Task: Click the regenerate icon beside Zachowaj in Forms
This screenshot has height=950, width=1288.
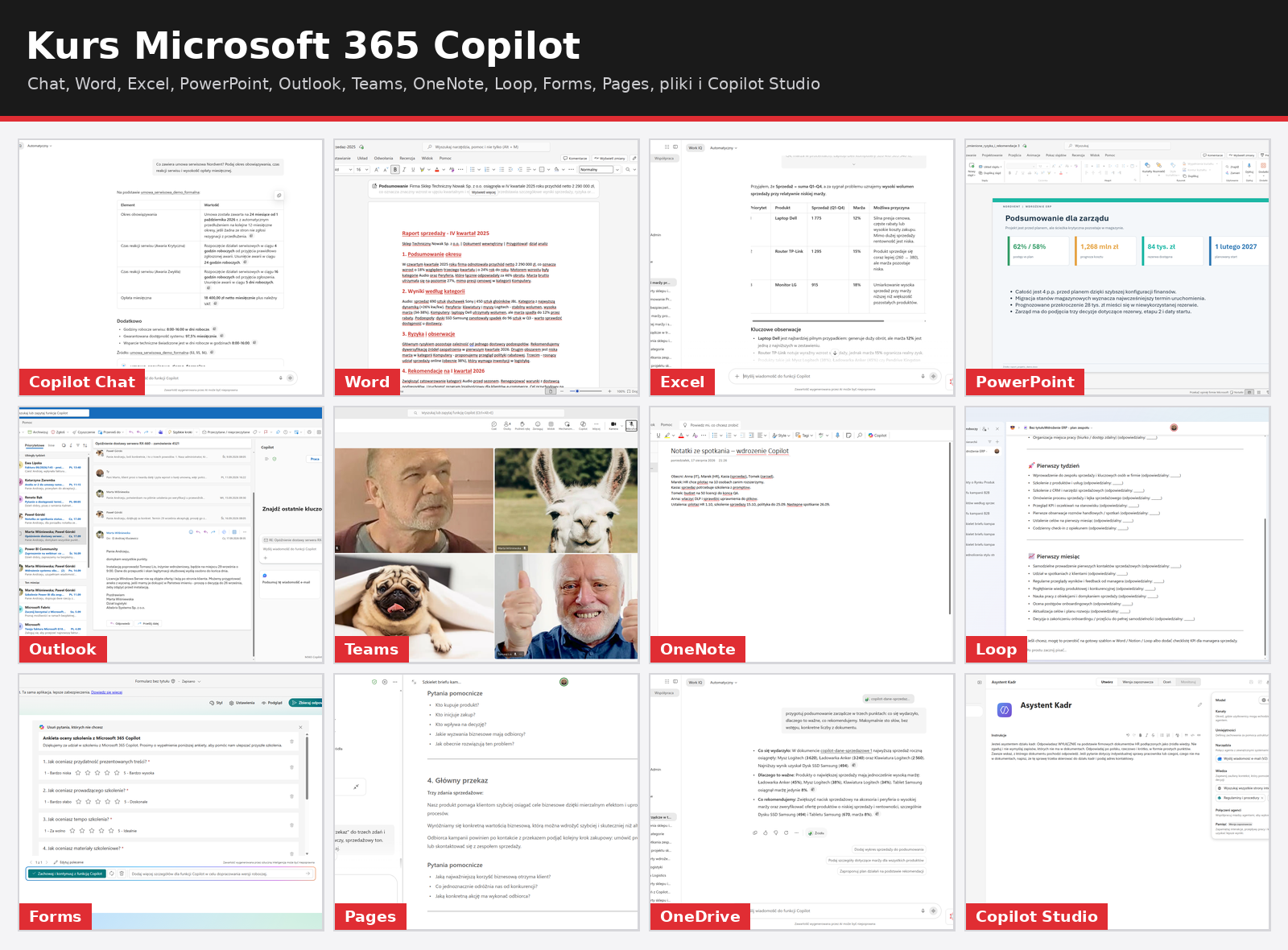Action: [112, 874]
